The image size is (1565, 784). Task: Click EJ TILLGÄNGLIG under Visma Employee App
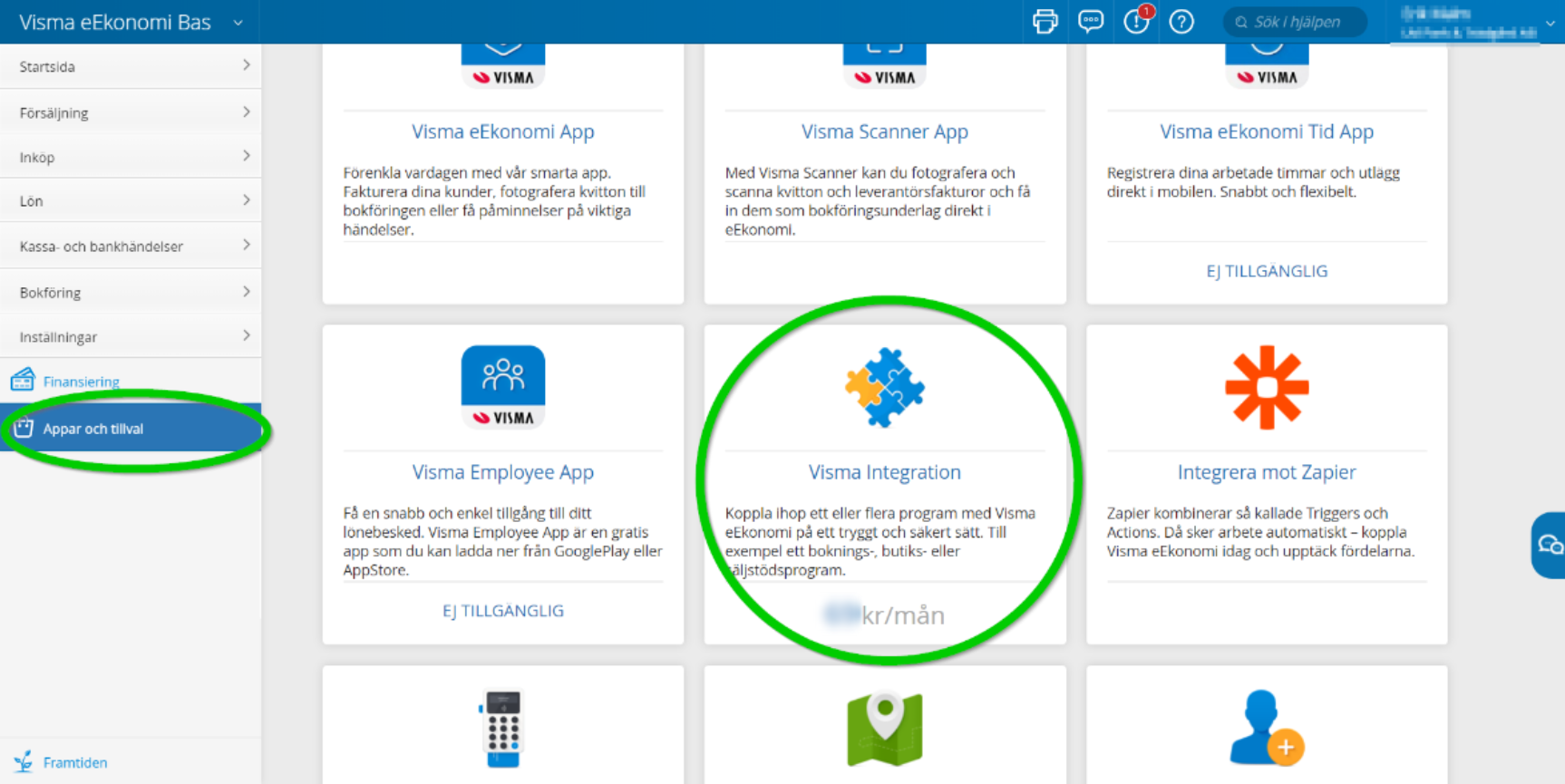503,611
